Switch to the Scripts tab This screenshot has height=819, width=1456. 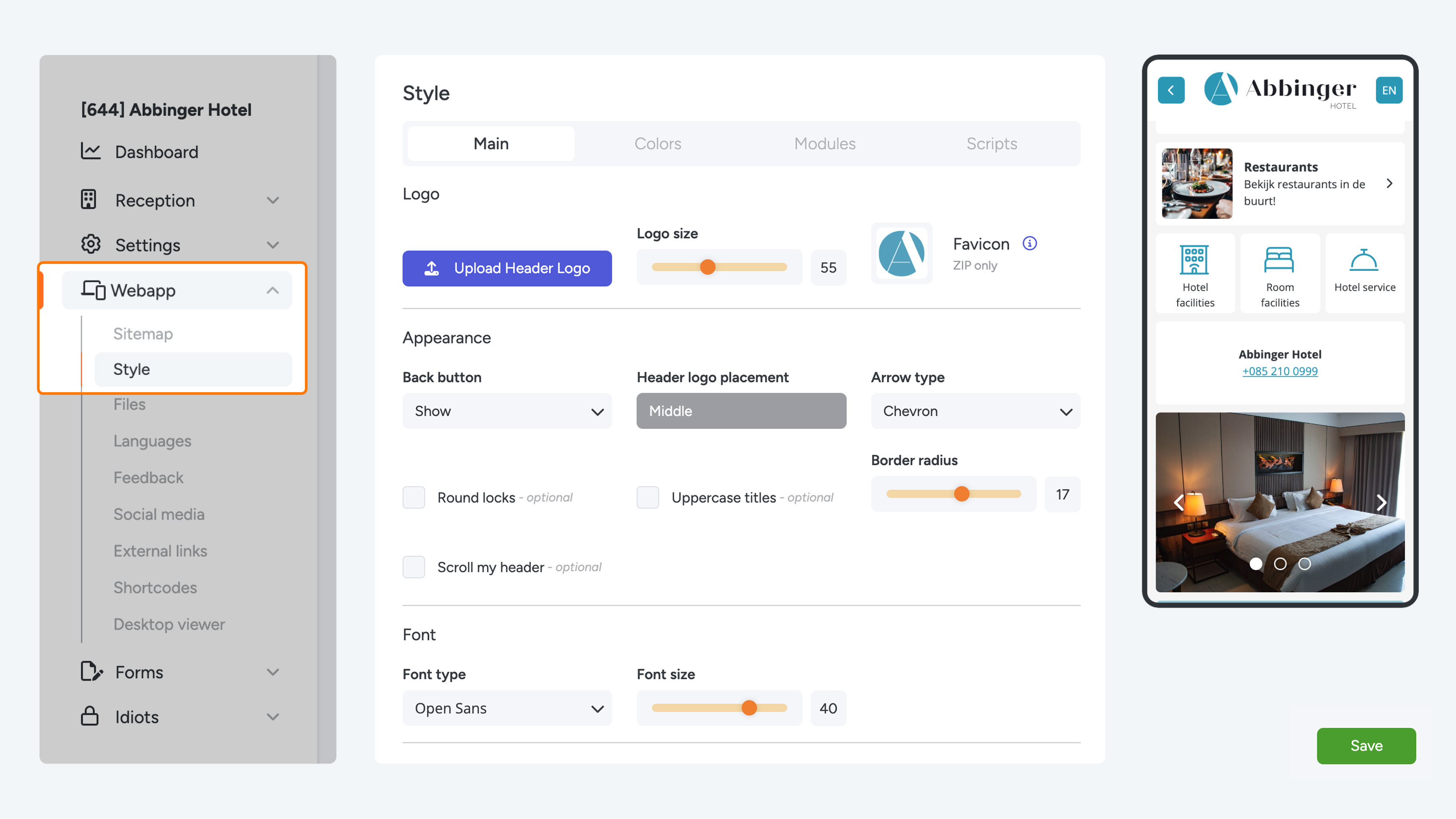pyautogui.click(x=991, y=143)
